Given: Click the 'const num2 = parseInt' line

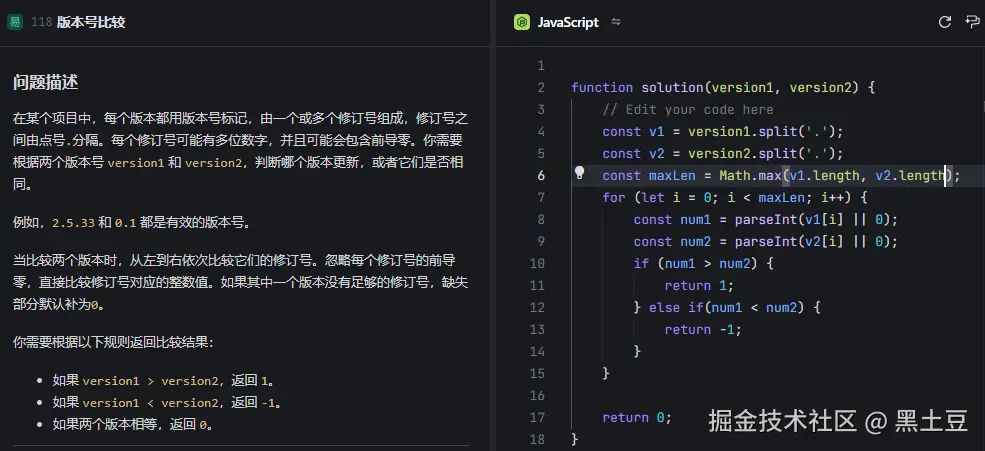Looking at the screenshot, I should 766,242.
